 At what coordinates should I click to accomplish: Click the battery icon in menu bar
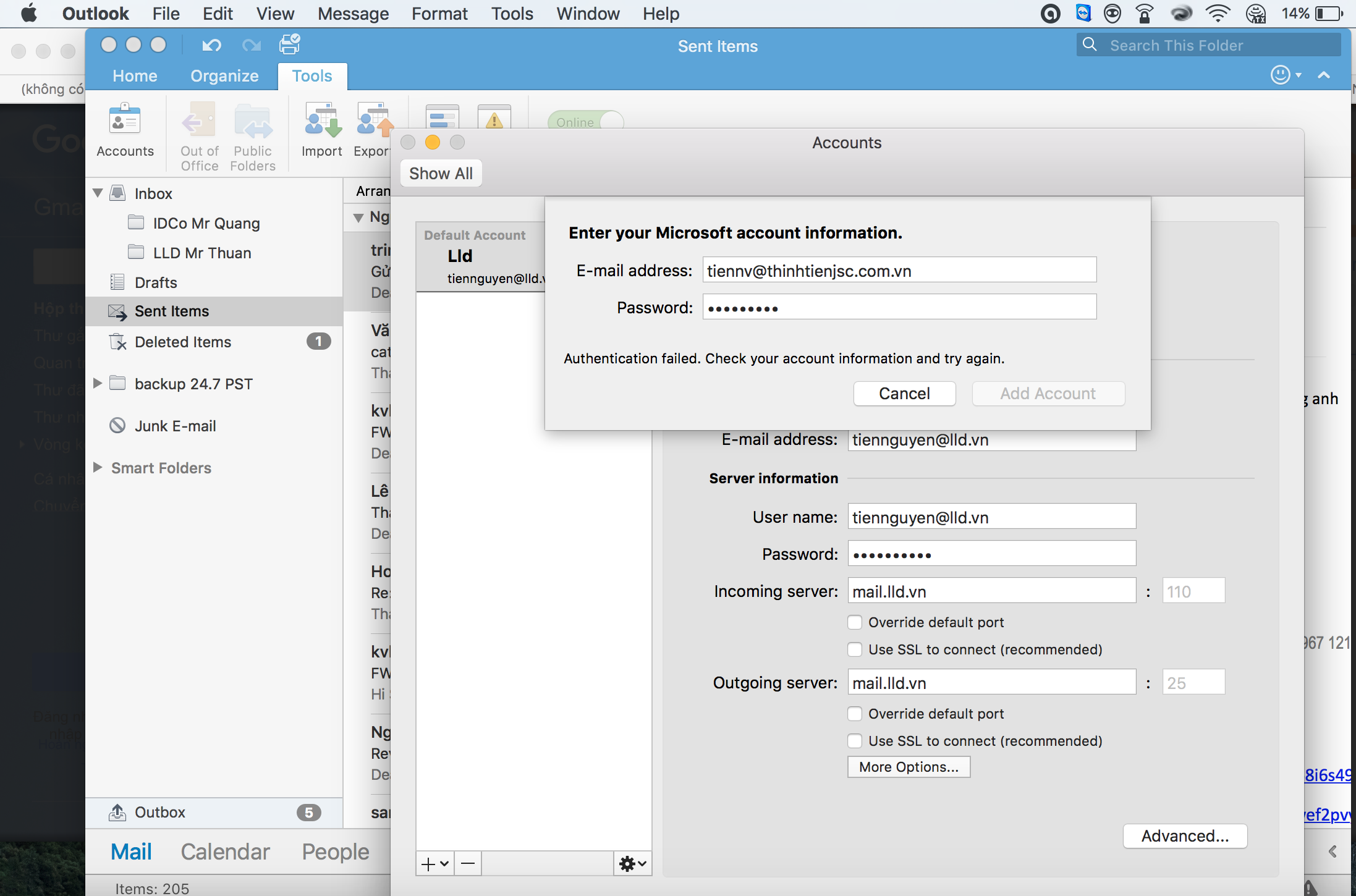pos(1329,14)
